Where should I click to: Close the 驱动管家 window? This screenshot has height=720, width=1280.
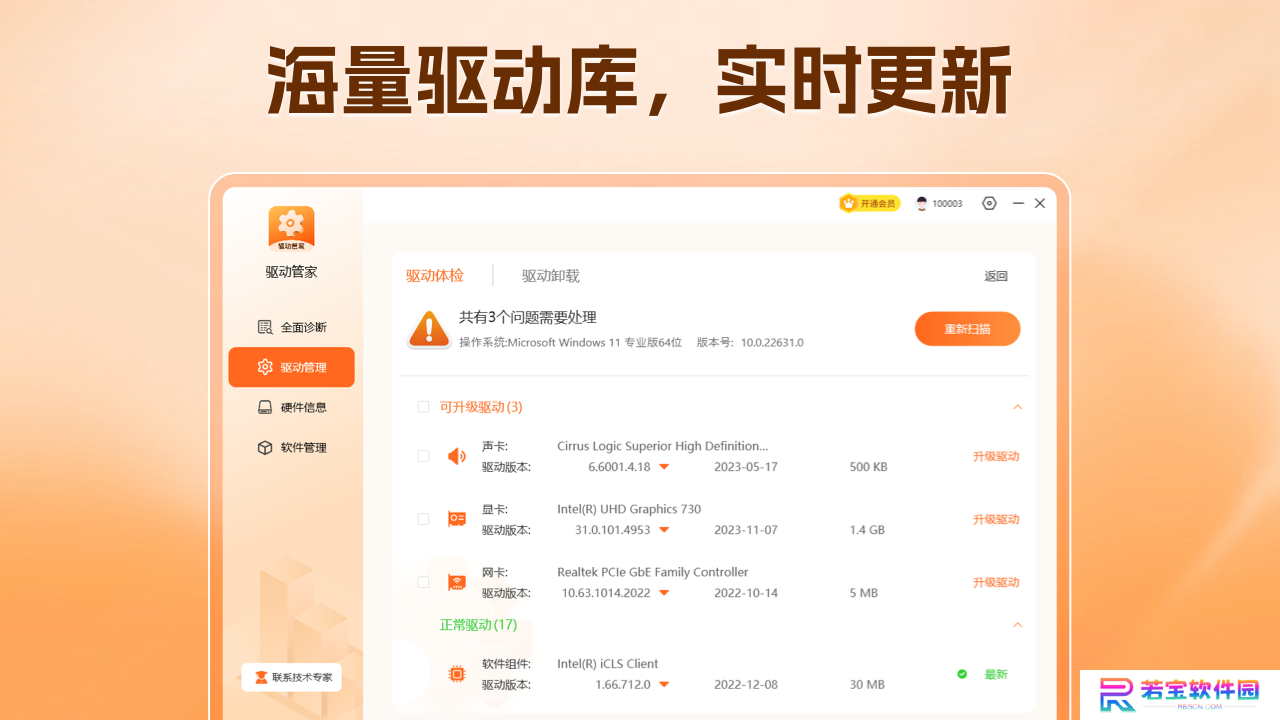point(1040,203)
